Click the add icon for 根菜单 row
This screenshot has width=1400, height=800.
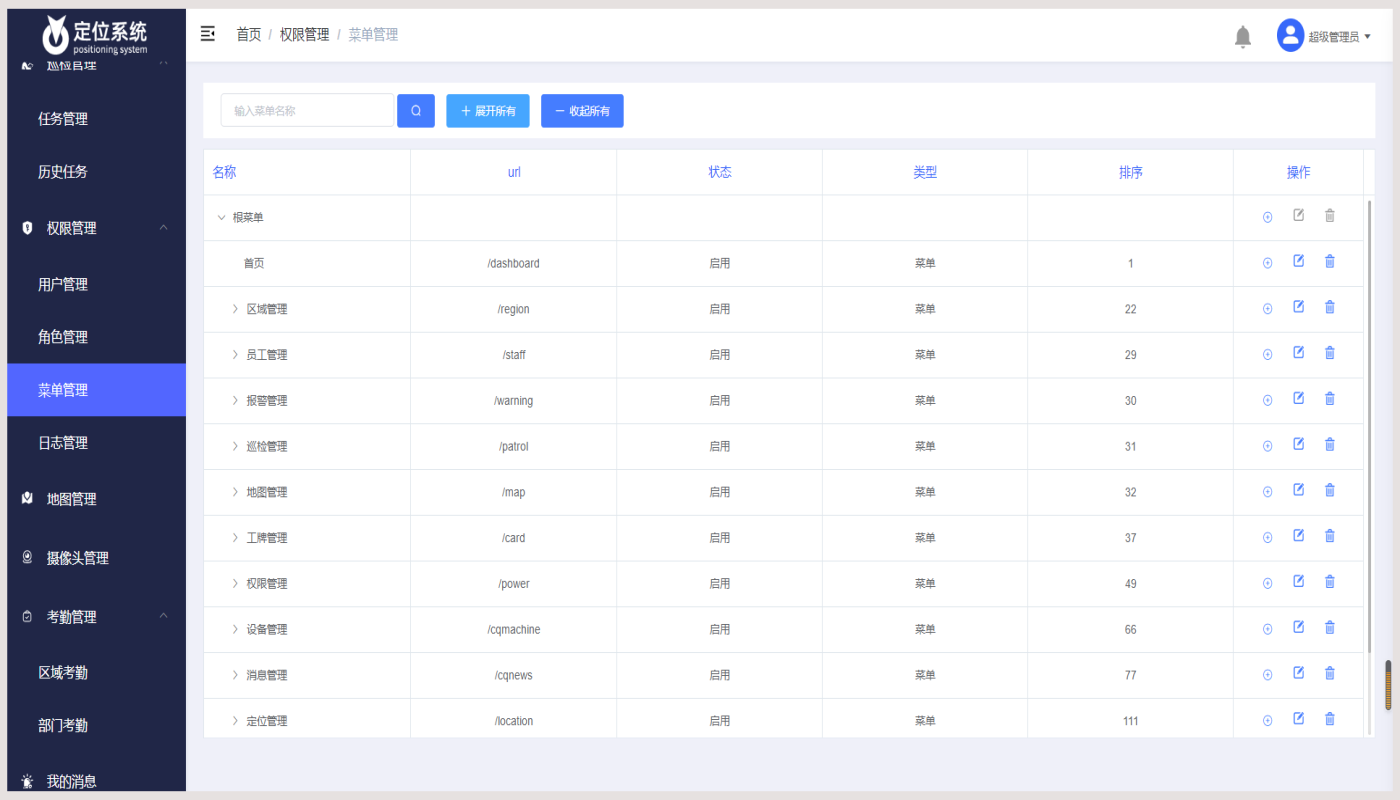click(x=1267, y=217)
